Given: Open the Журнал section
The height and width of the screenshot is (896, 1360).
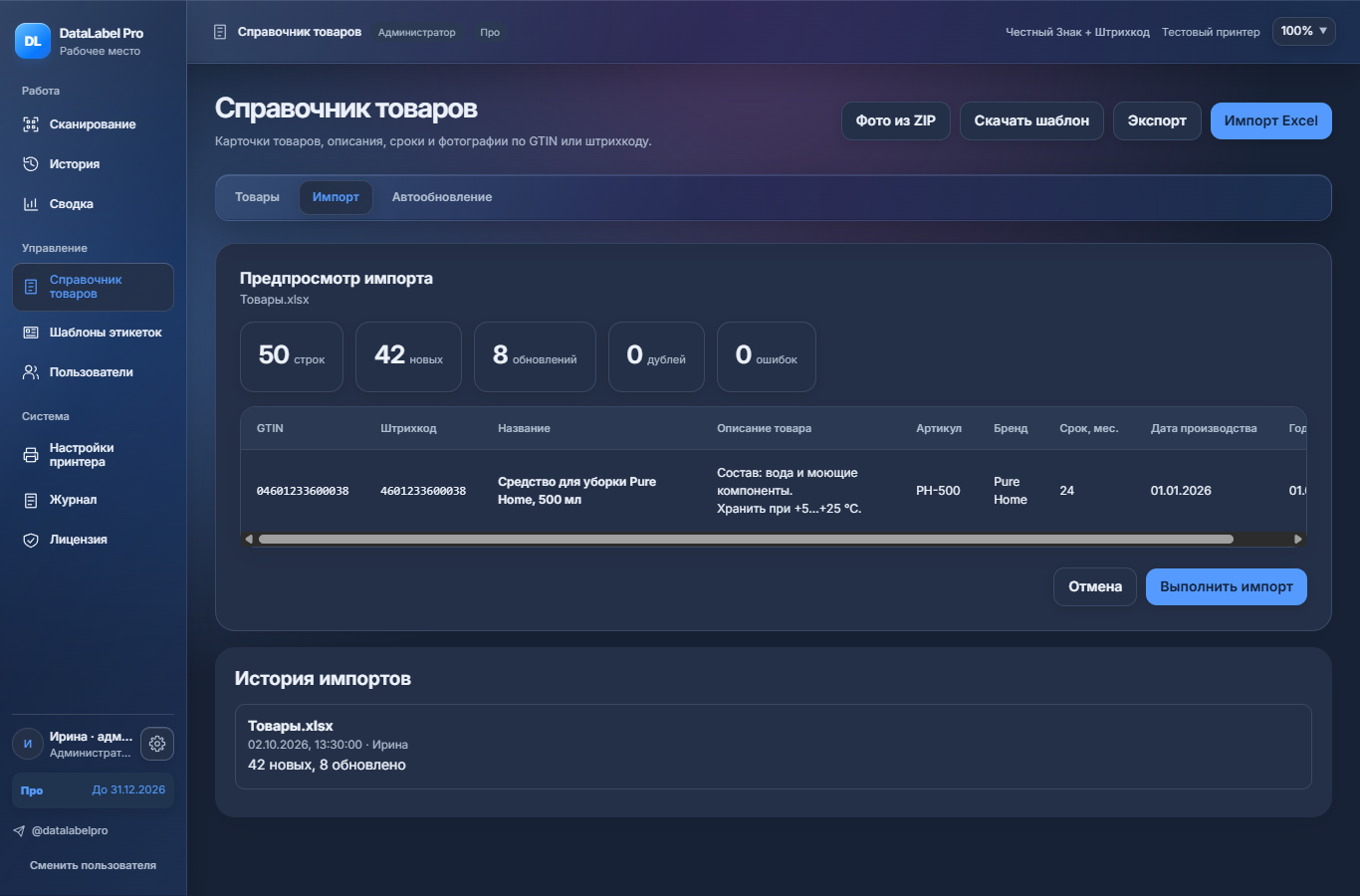Looking at the screenshot, I should [93, 500].
